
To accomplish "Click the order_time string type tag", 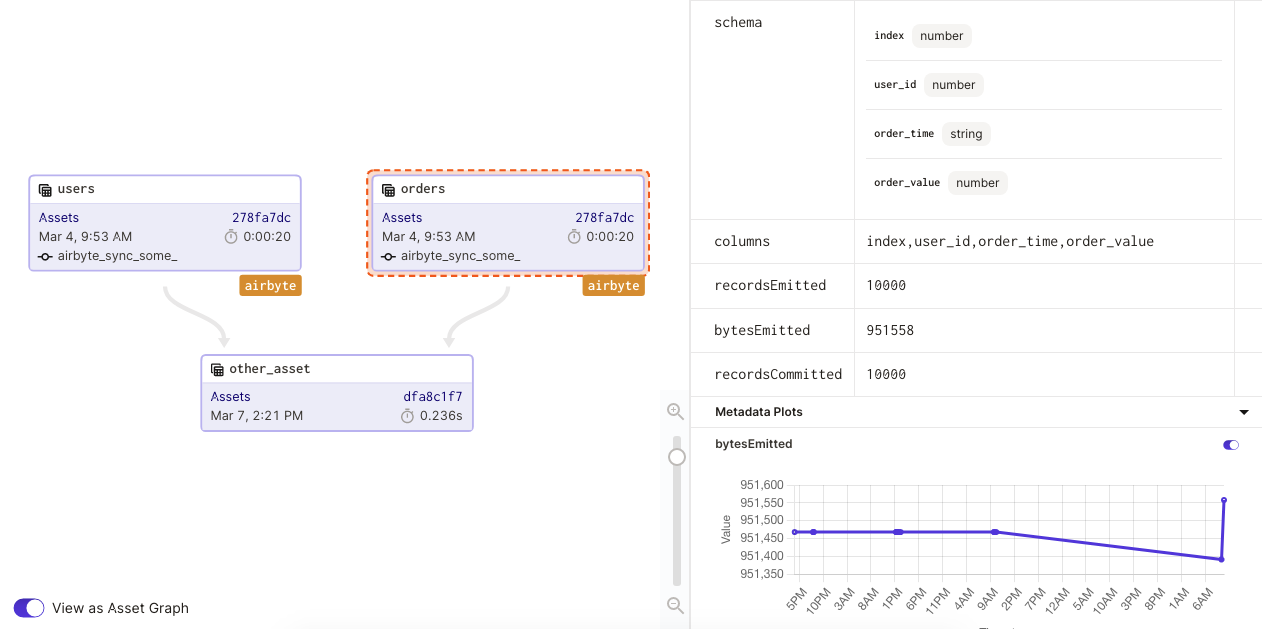I will pos(966,134).
